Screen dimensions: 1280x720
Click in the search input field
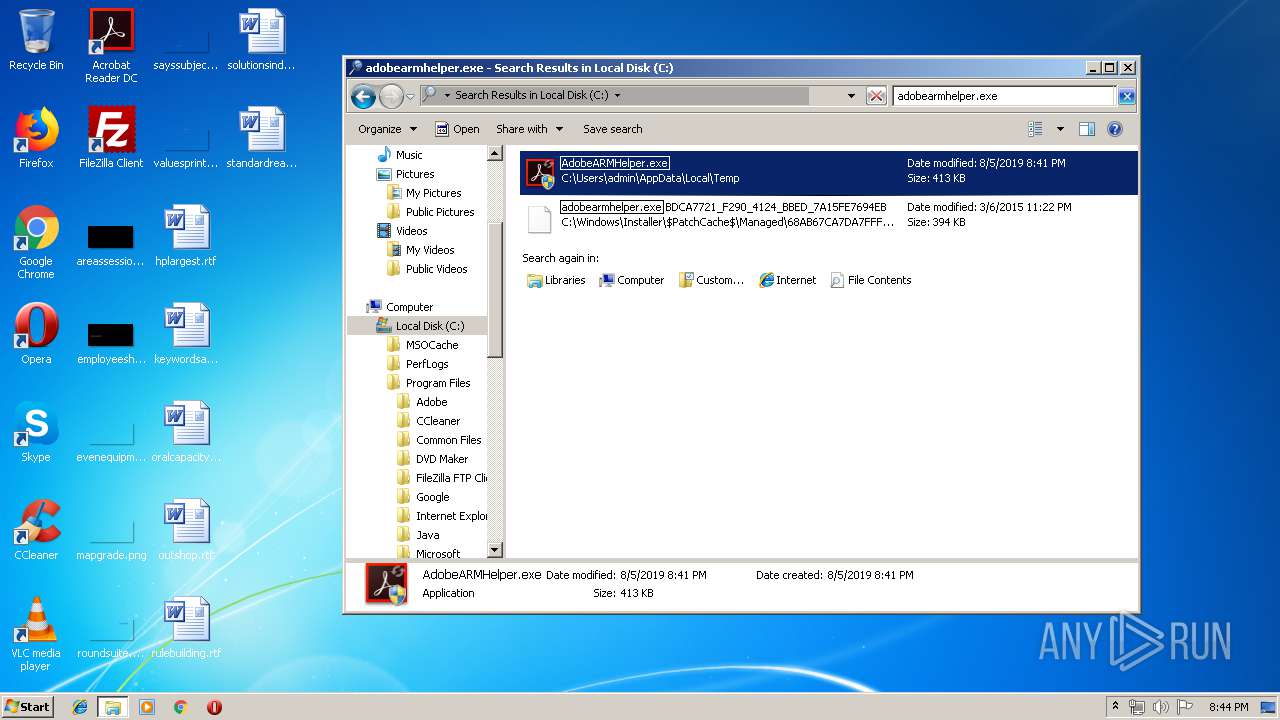[x=1003, y=96]
